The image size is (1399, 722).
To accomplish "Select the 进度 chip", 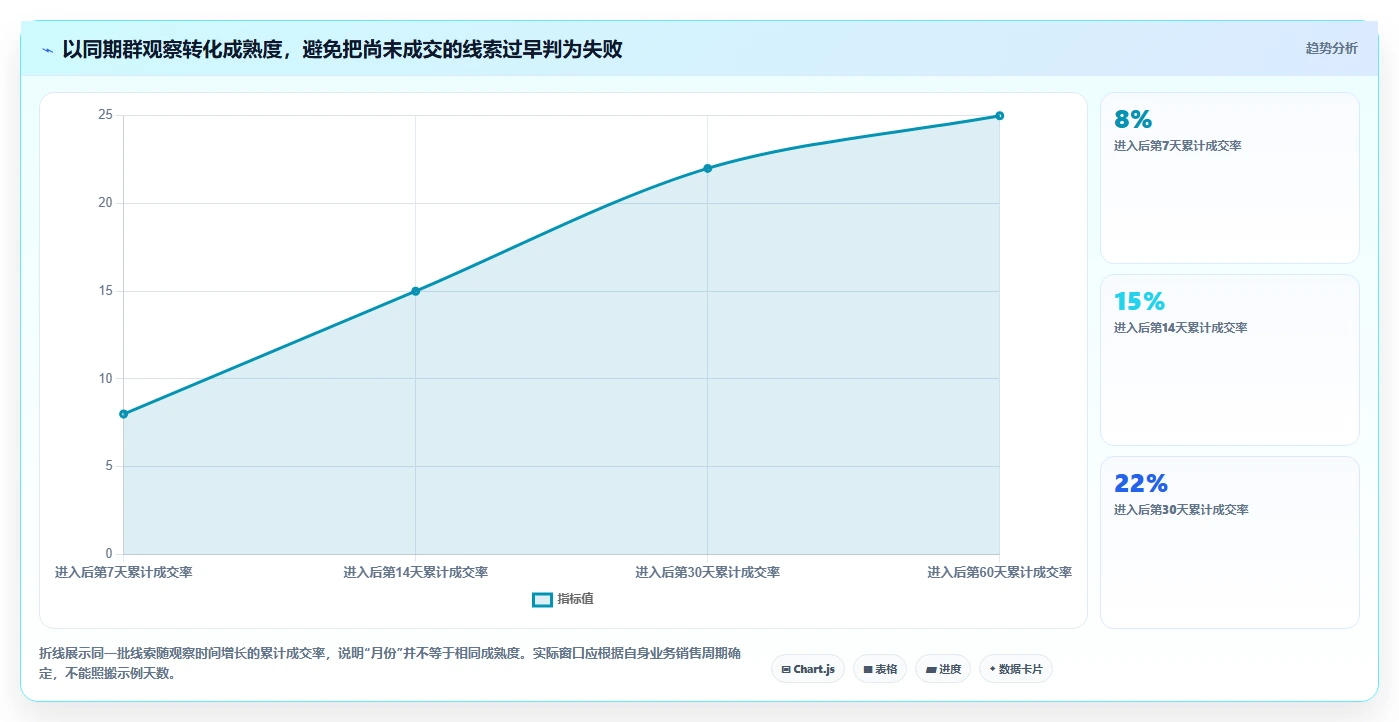I will [x=943, y=669].
